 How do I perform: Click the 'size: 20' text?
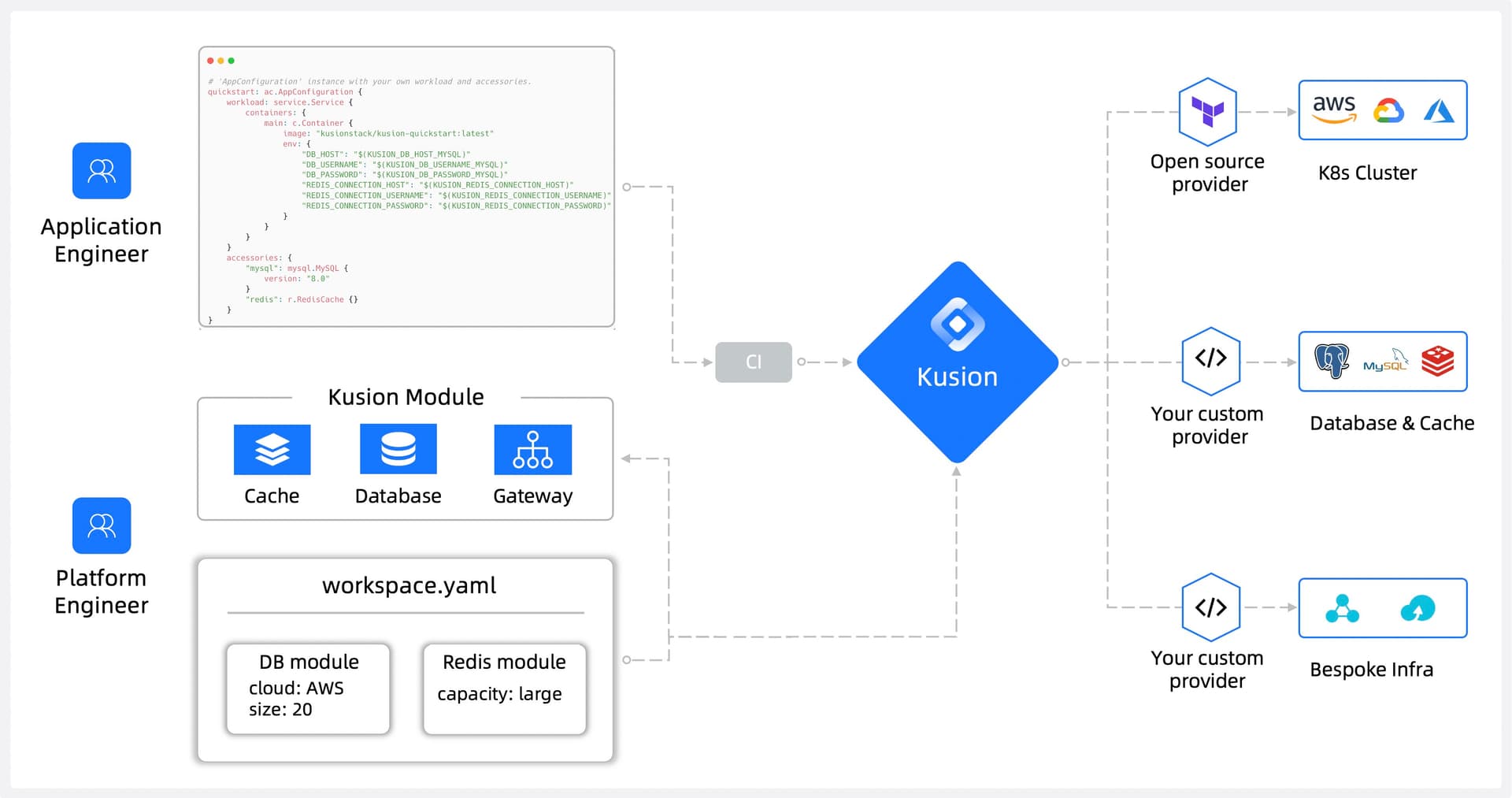[x=280, y=709]
